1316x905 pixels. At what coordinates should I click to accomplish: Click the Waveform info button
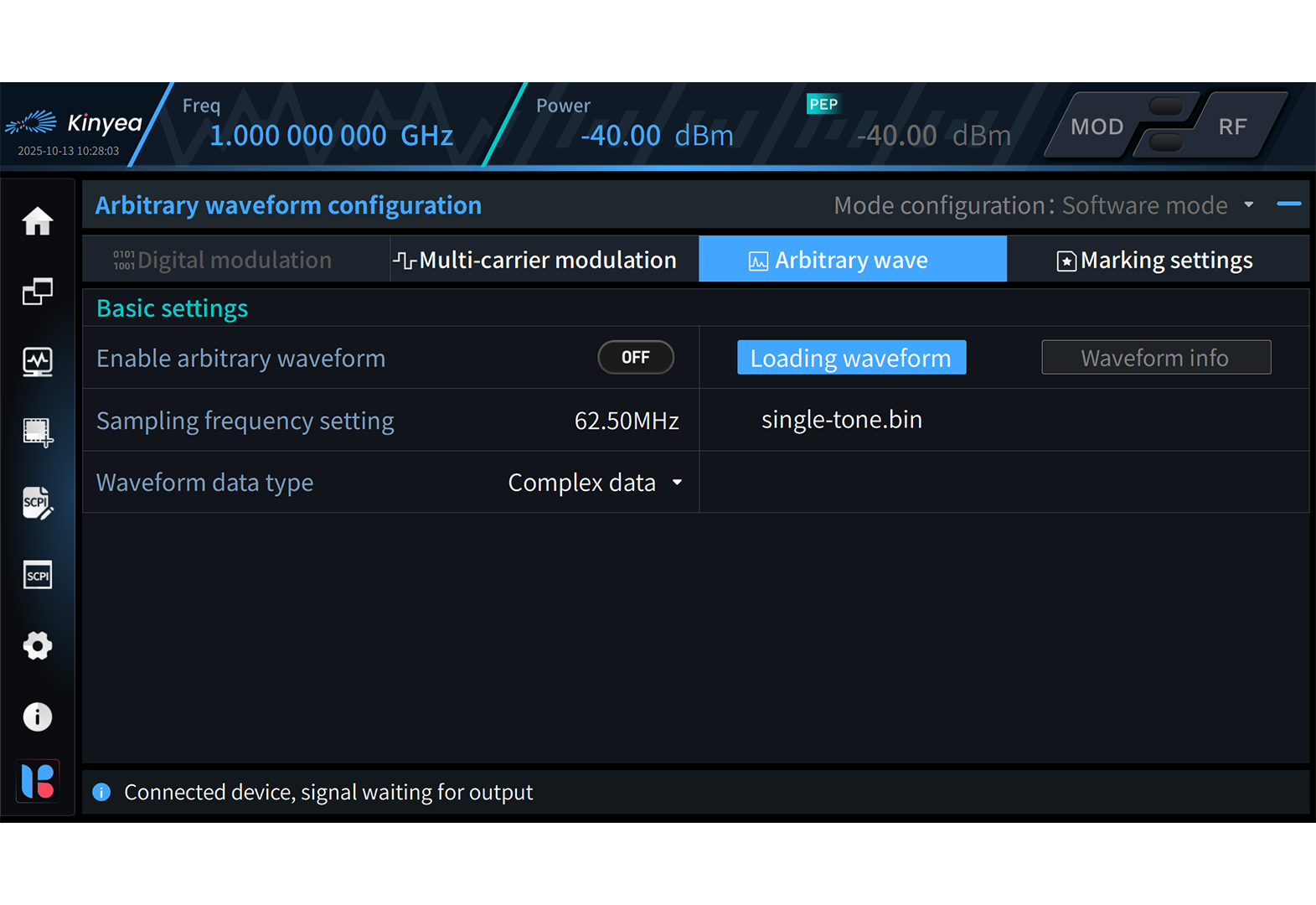[1155, 358]
